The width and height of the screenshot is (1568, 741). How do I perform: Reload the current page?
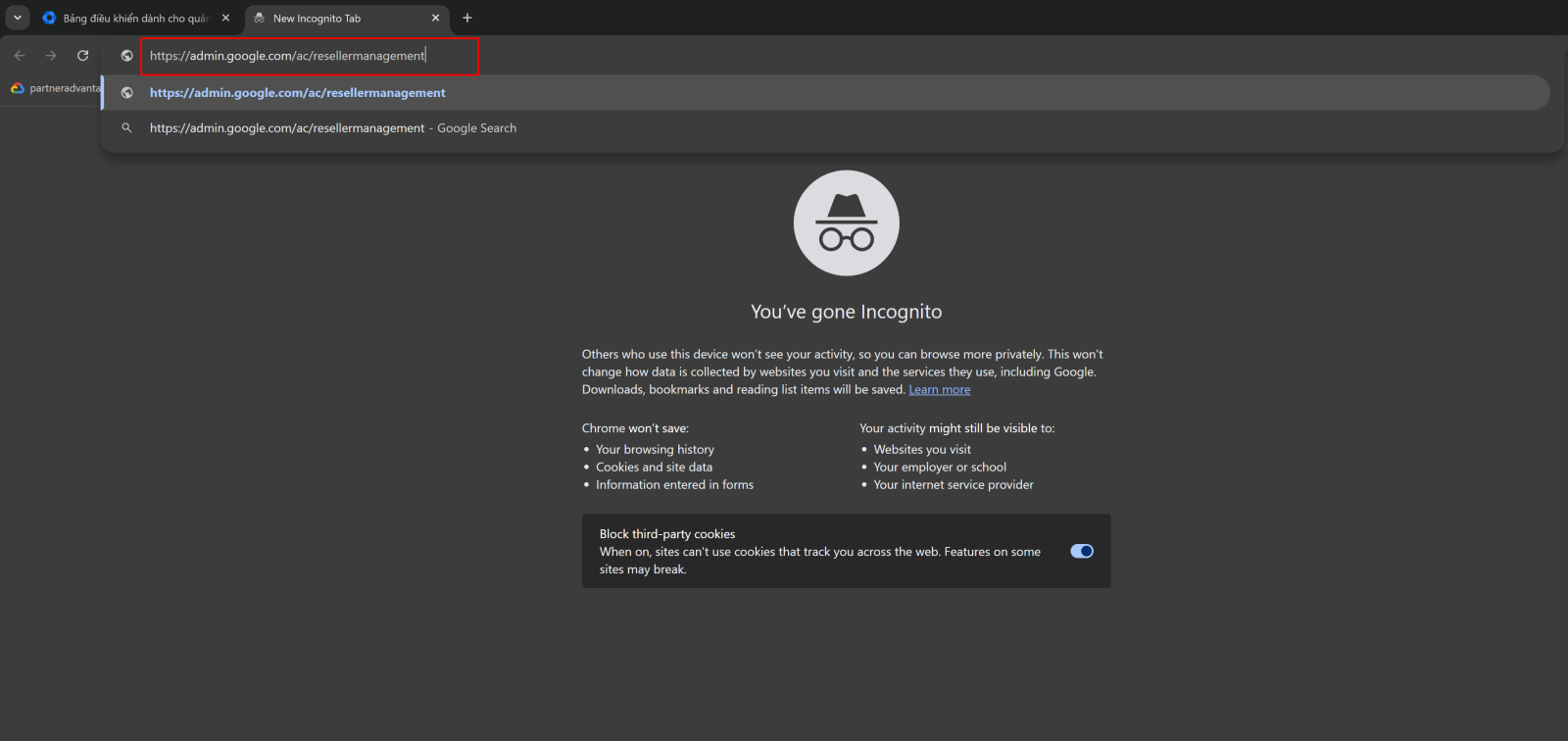[83, 56]
